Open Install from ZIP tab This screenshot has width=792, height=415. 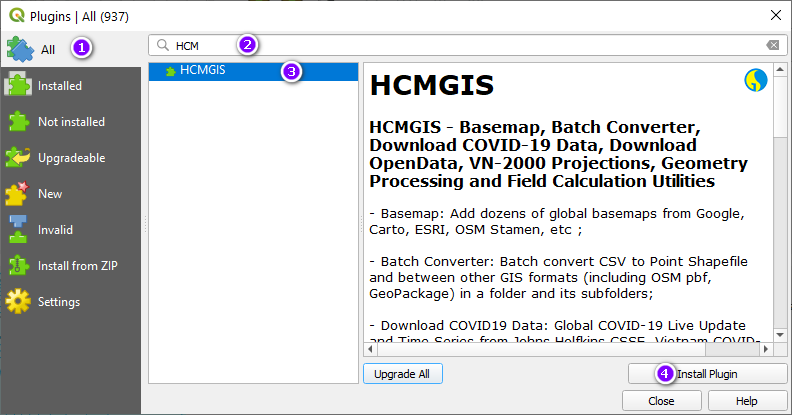71,266
